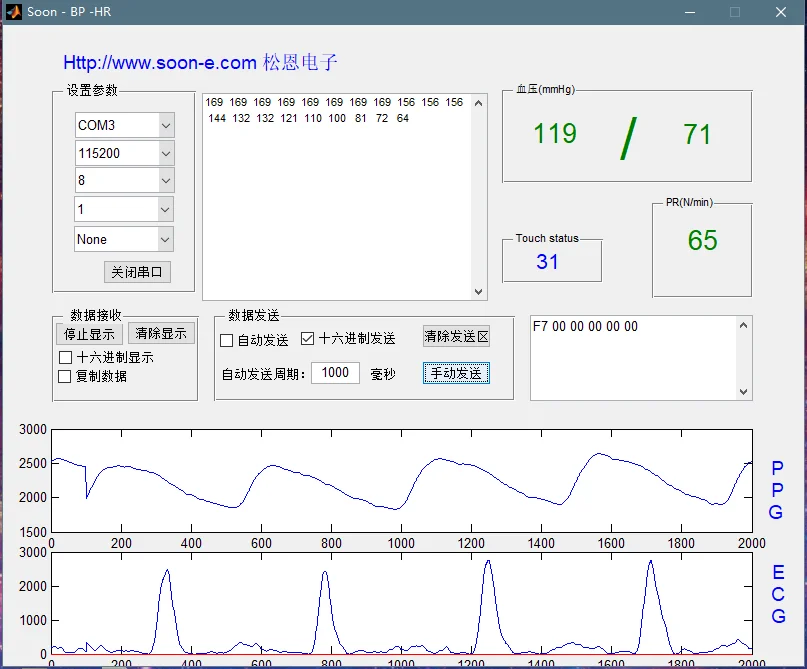Click the pulse rate value 65
Image resolution: width=807 pixels, height=669 pixels.
coord(703,240)
